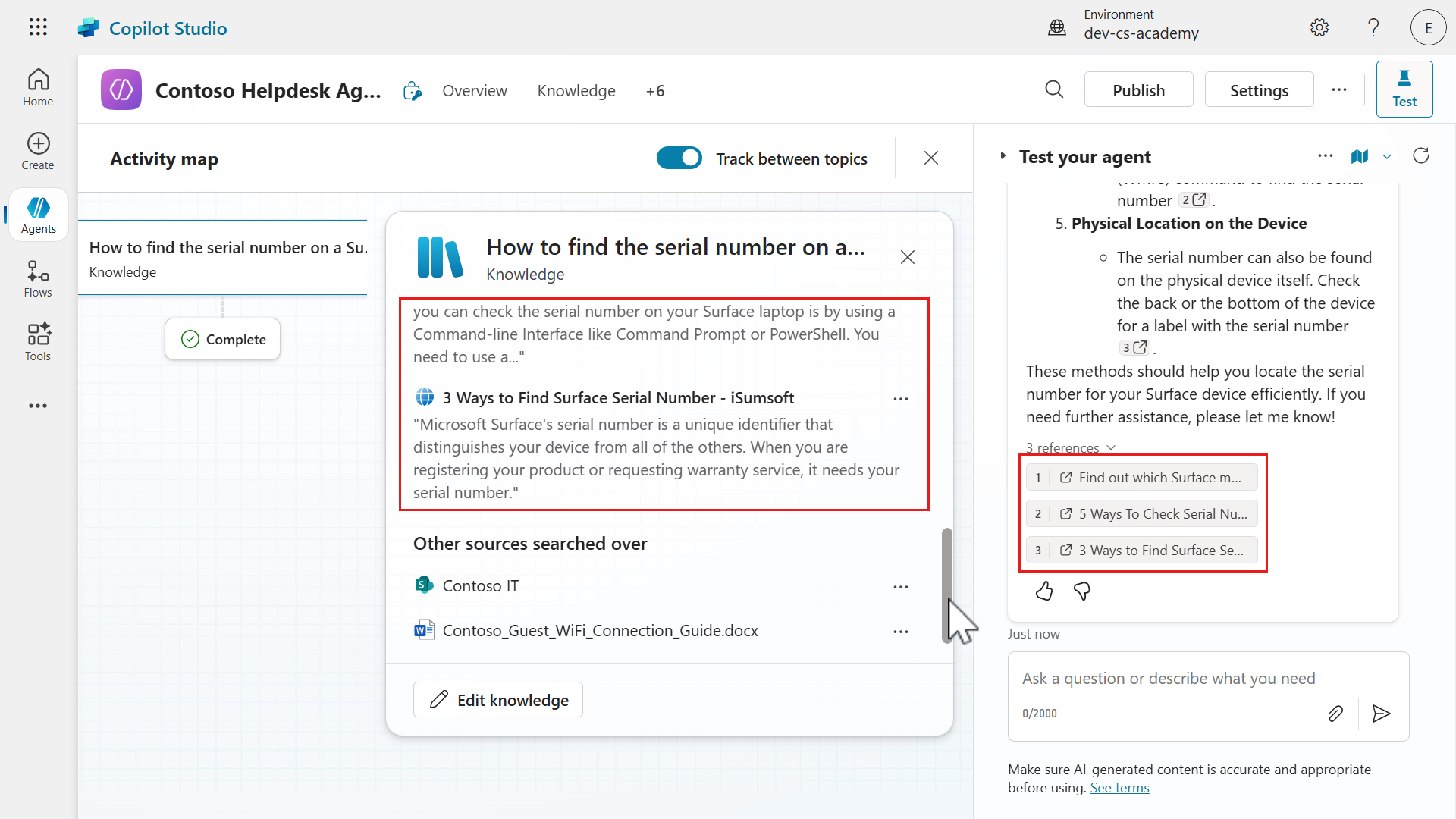This screenshot has width=1456, height=819.
Task: Click the search icon in the agent header
Action: coord(1054,89)
